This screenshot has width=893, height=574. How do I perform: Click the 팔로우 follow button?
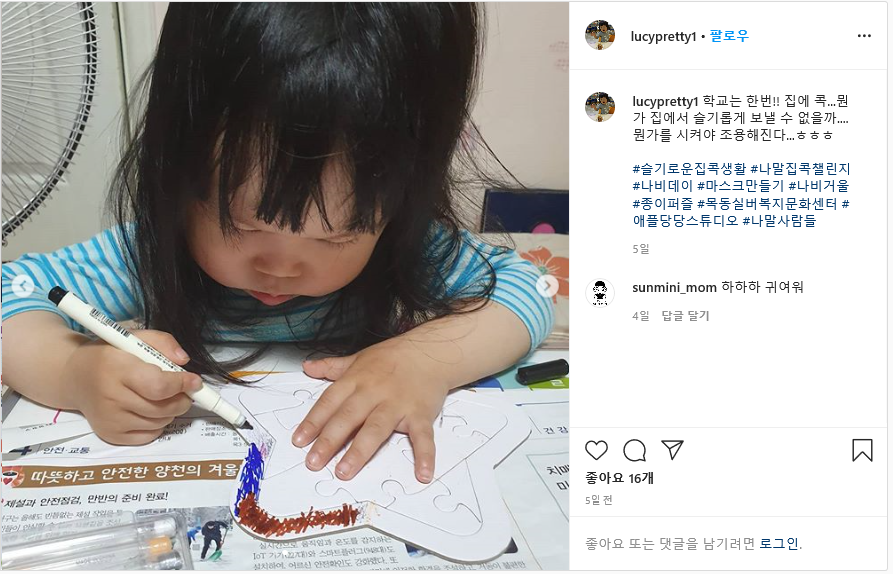pos(729,36)
